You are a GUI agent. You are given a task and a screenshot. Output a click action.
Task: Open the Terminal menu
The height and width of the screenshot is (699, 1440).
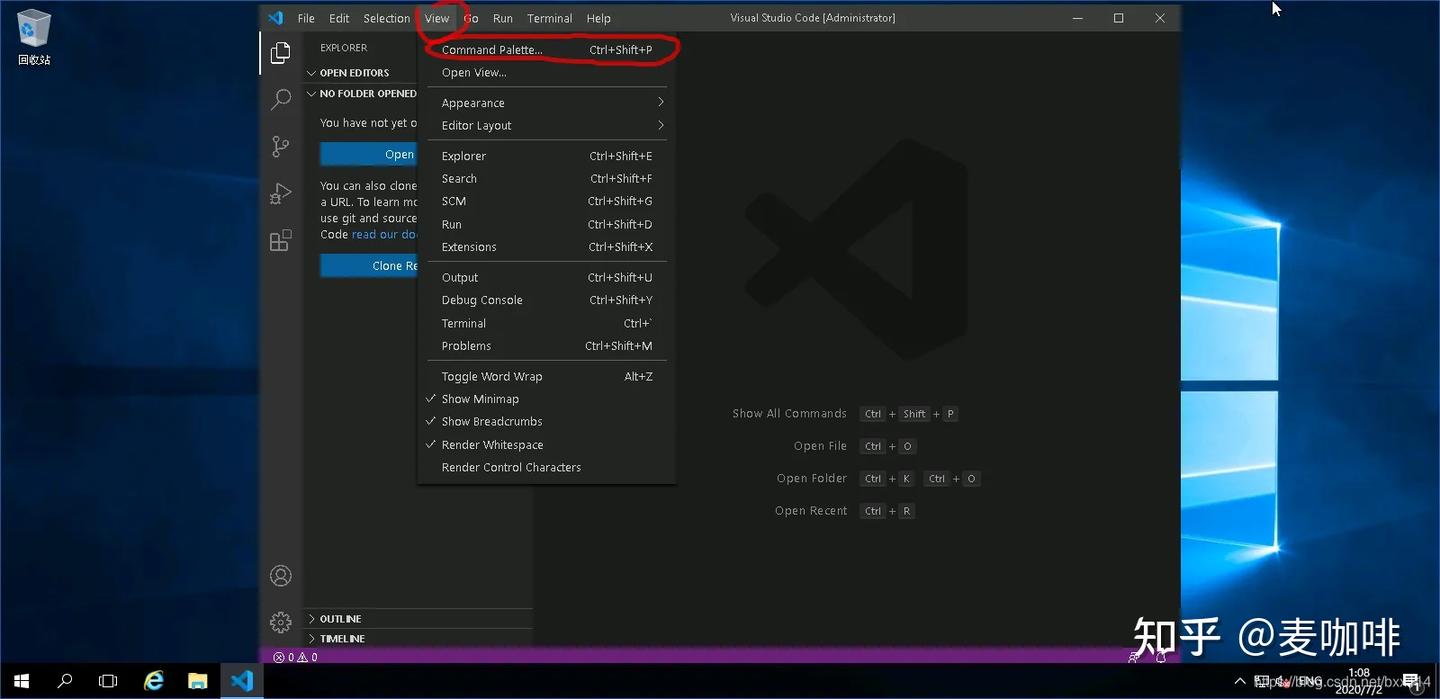pos(550,18)
